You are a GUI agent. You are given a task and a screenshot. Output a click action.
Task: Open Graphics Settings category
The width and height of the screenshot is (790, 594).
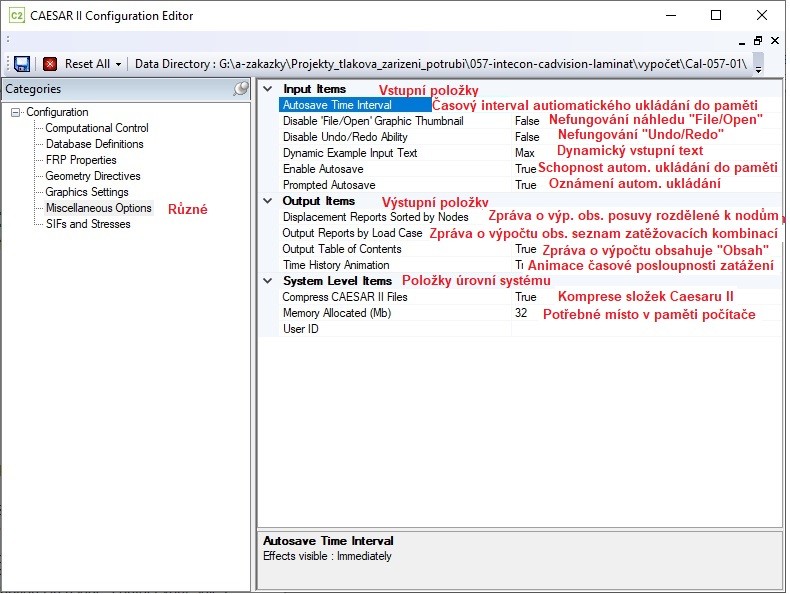[87, 192]
